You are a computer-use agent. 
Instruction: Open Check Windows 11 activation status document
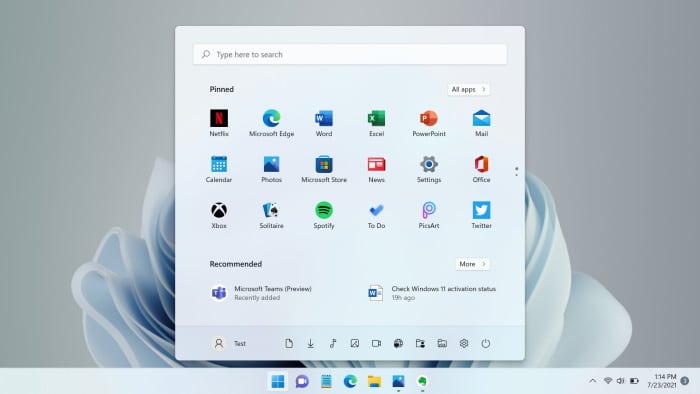(x=431, y=293)
